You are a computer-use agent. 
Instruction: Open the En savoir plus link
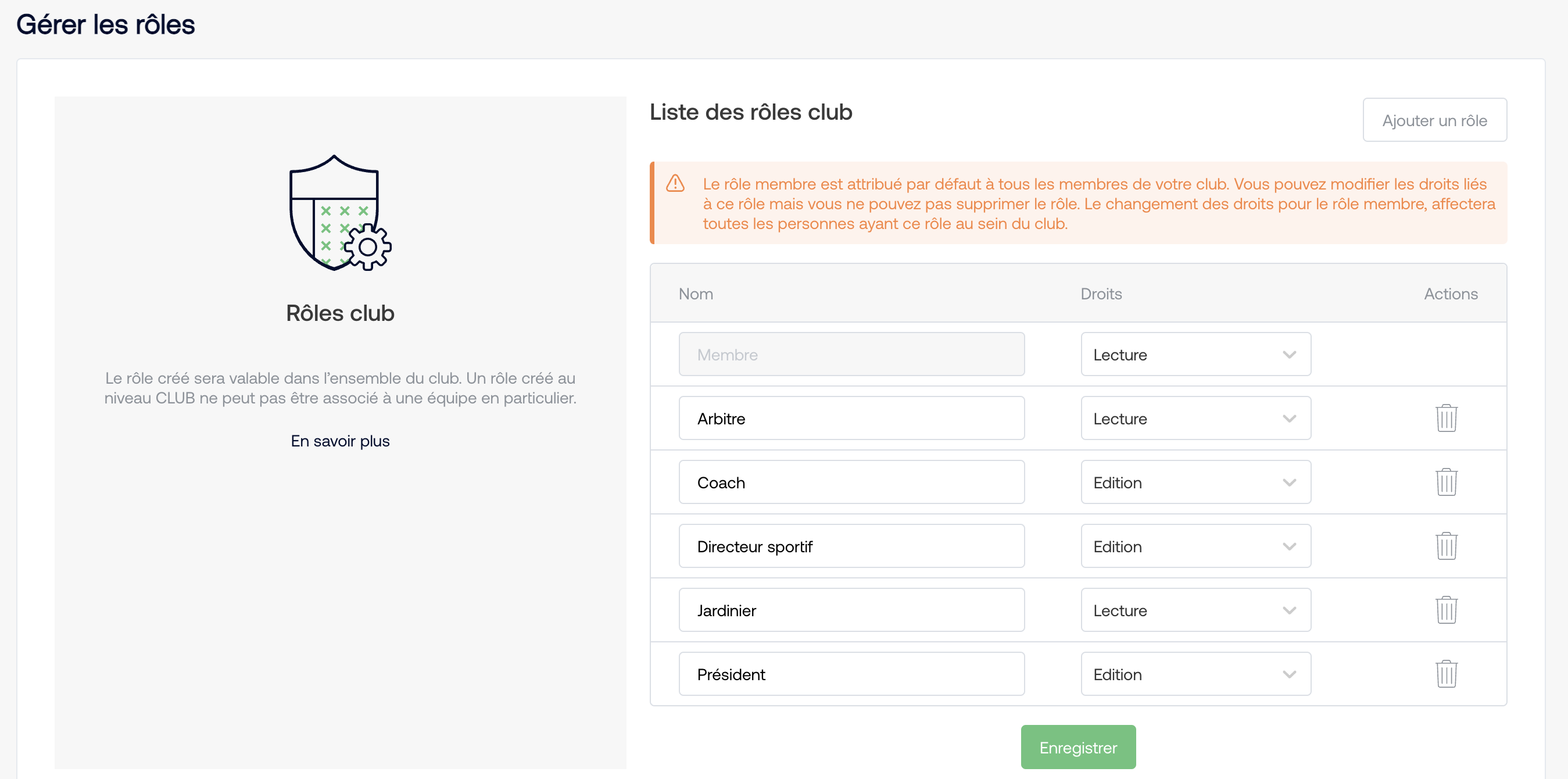339,440
